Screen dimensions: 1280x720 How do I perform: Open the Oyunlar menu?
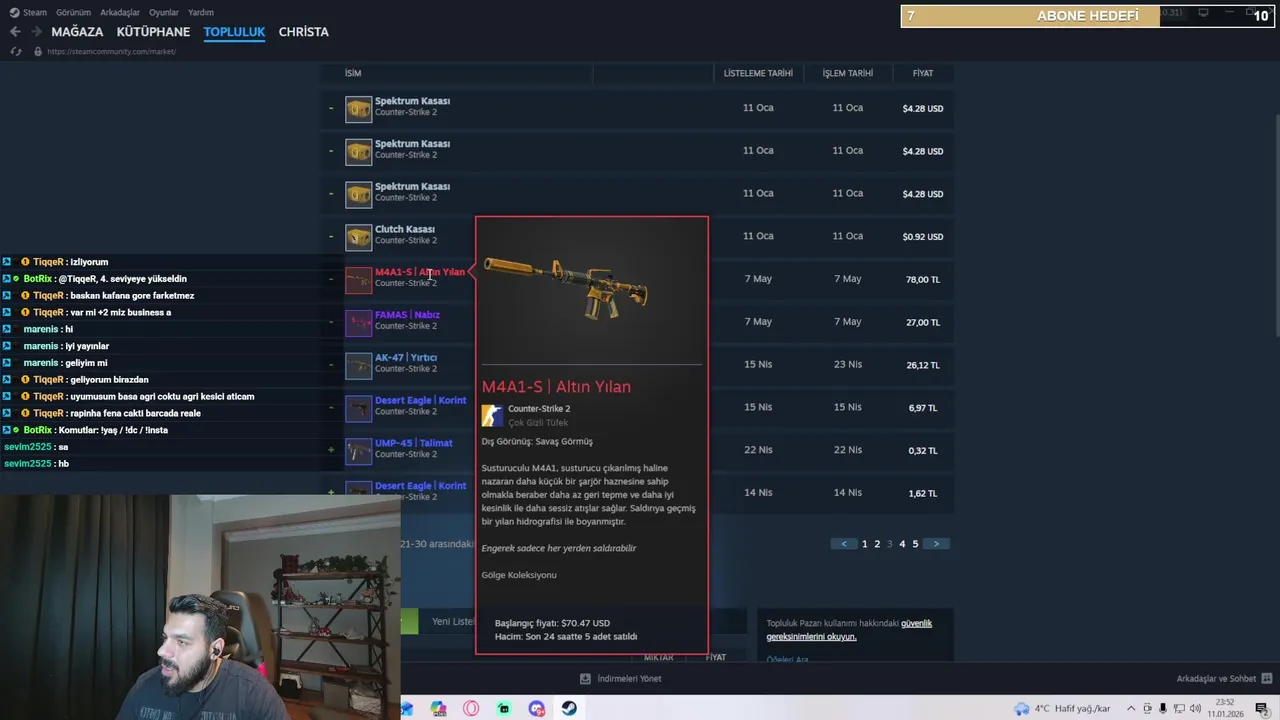tap(164, 12)
